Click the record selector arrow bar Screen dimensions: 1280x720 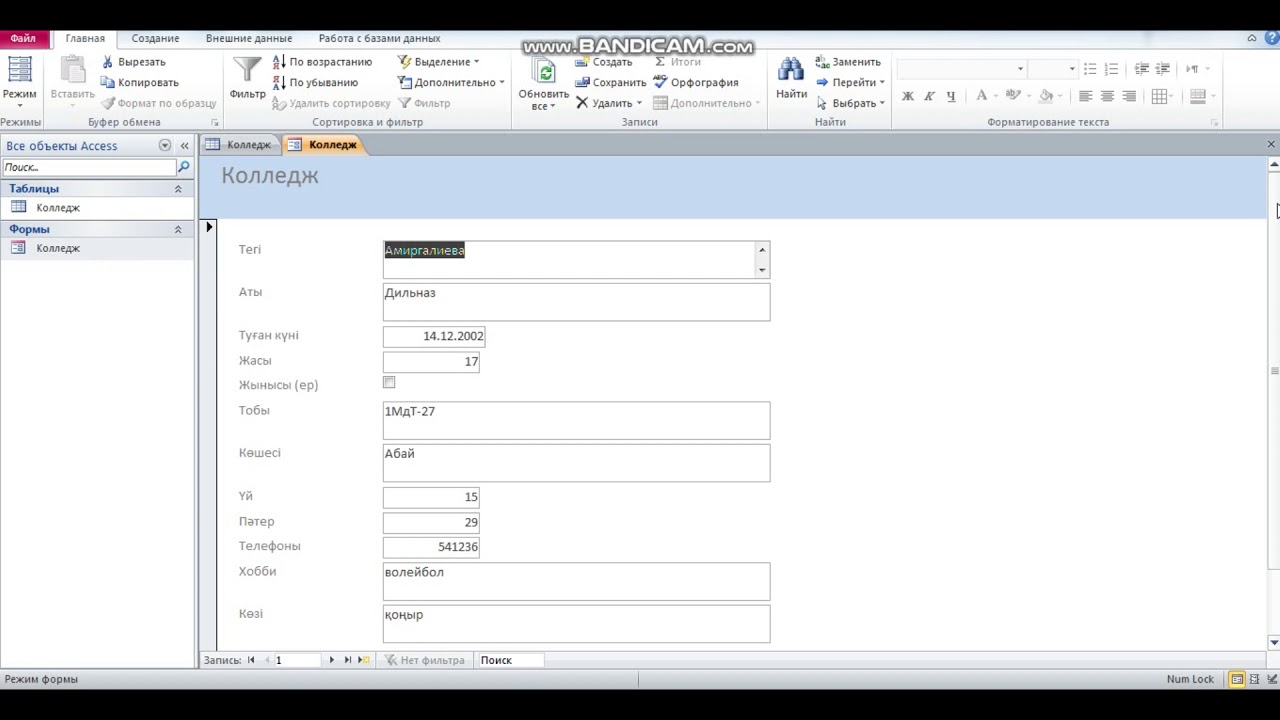pyautogui.click(x=208, y=435)
